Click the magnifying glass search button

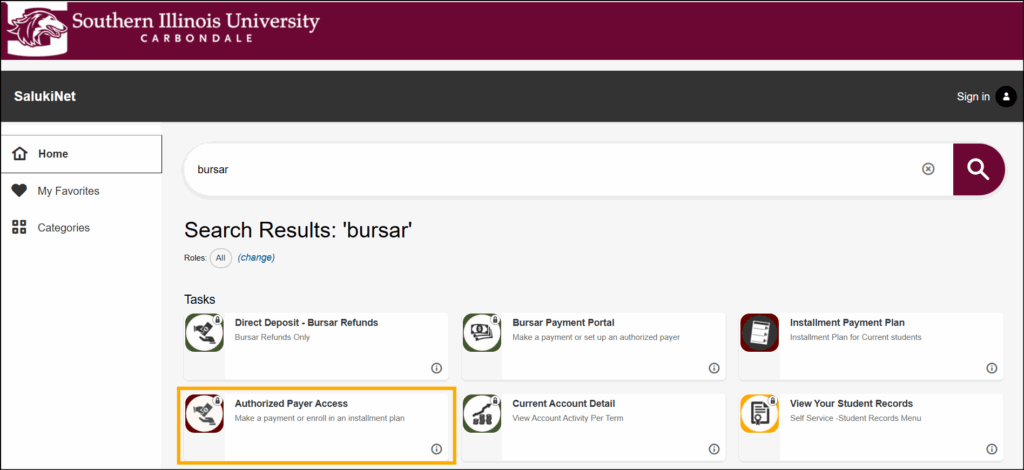[978, 168]
